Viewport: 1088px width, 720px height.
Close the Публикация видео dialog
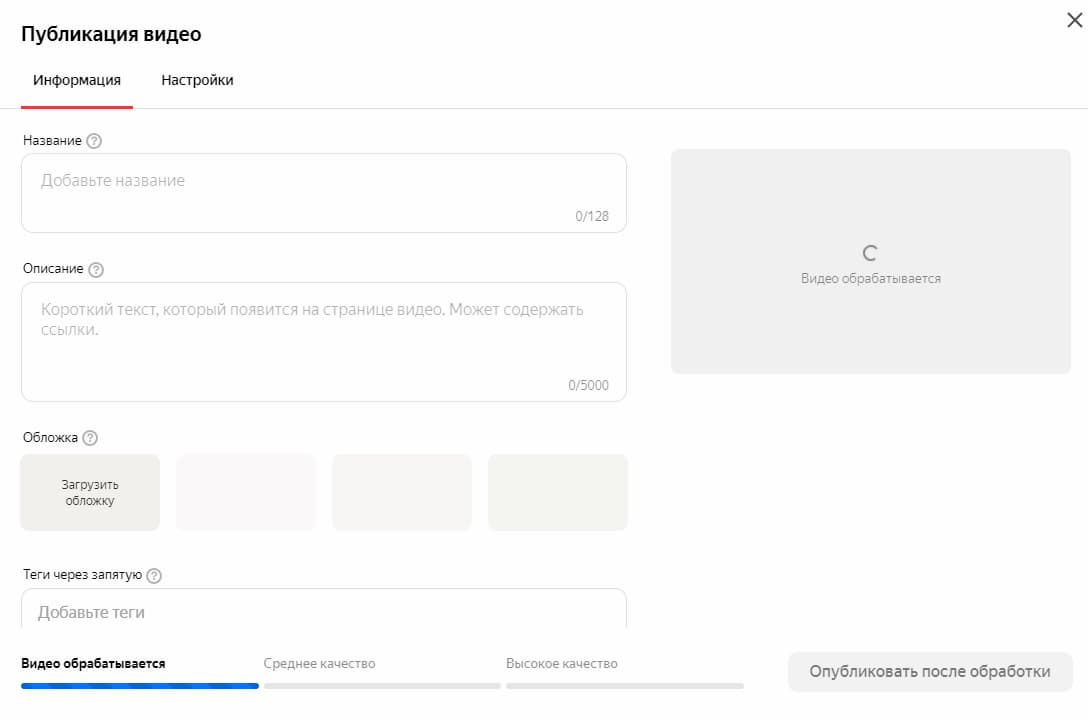pos(1074,19)
